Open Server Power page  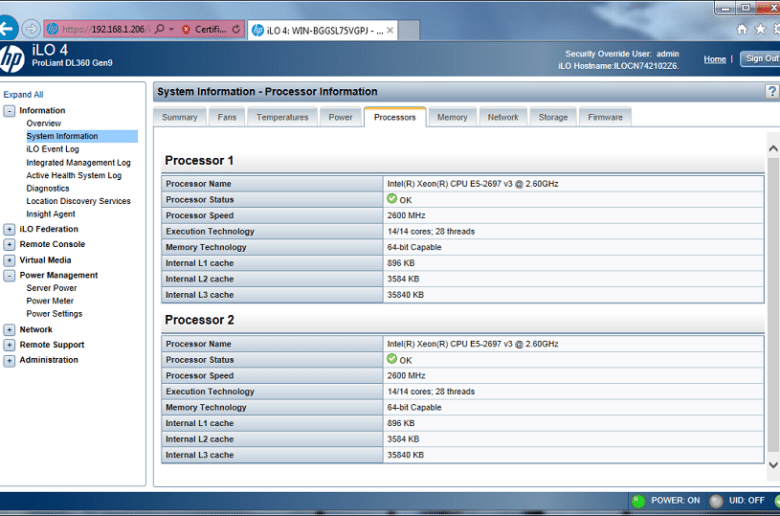[52, 288]
